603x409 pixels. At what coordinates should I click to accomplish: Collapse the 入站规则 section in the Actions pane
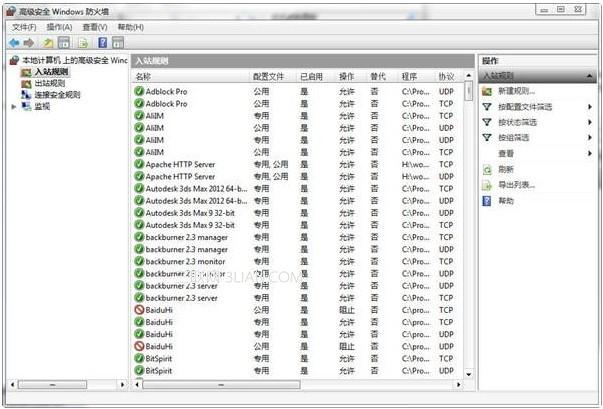click(589, 76)
